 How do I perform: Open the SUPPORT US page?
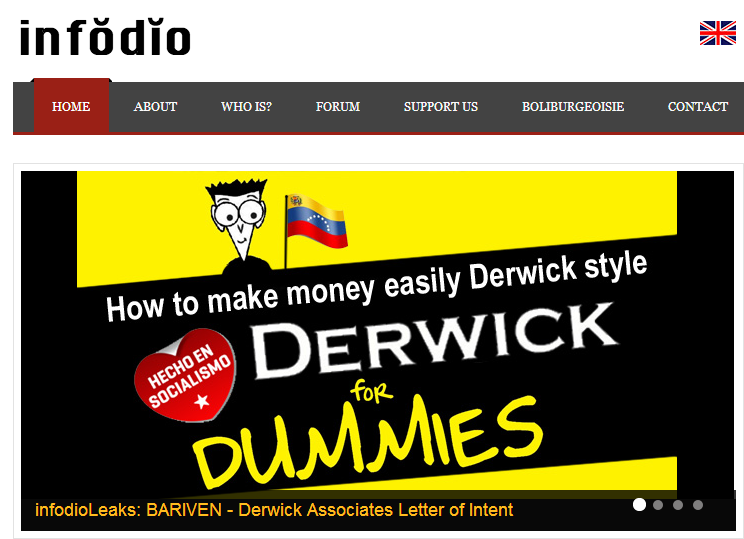(x=441, y=107)
